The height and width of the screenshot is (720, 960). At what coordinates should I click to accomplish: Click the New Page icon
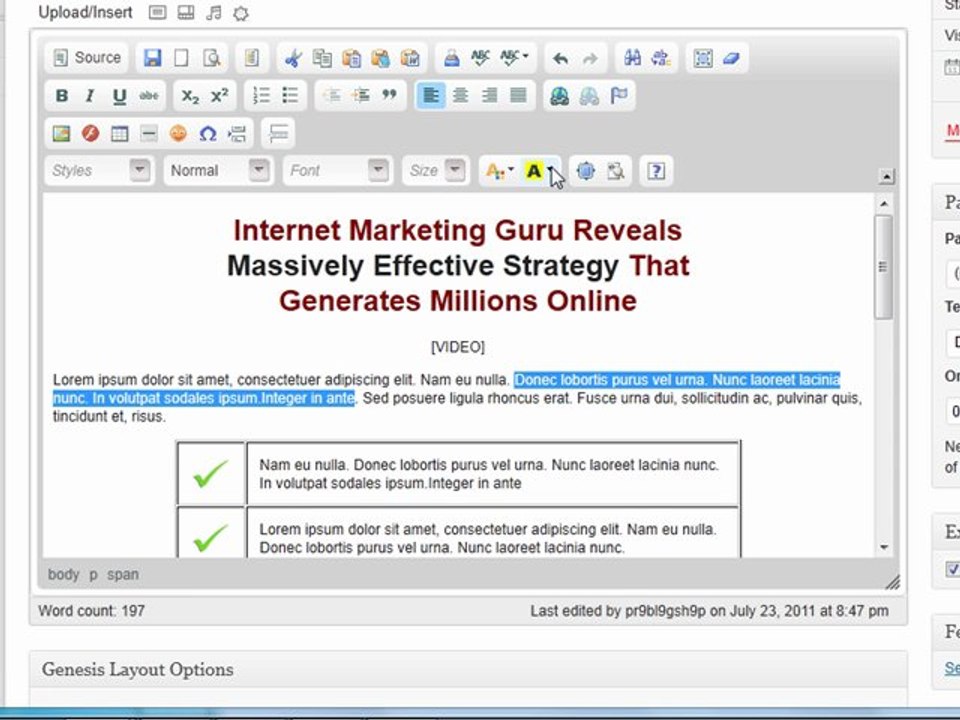(x=181, y=58)
